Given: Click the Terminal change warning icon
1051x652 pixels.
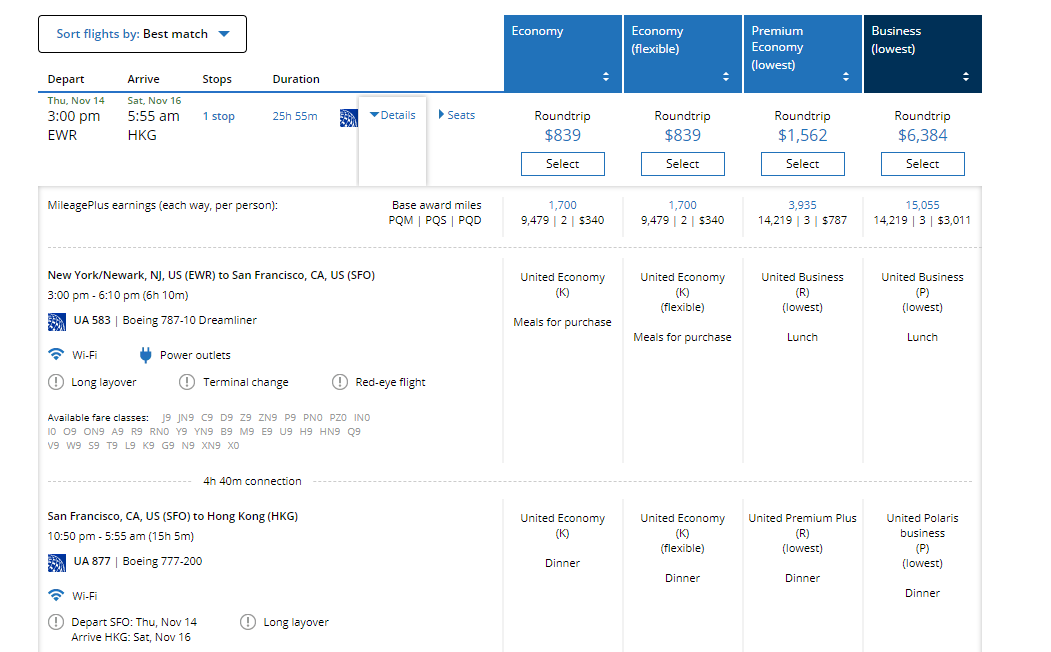Looking at the screenshot, I should [187, 382].
